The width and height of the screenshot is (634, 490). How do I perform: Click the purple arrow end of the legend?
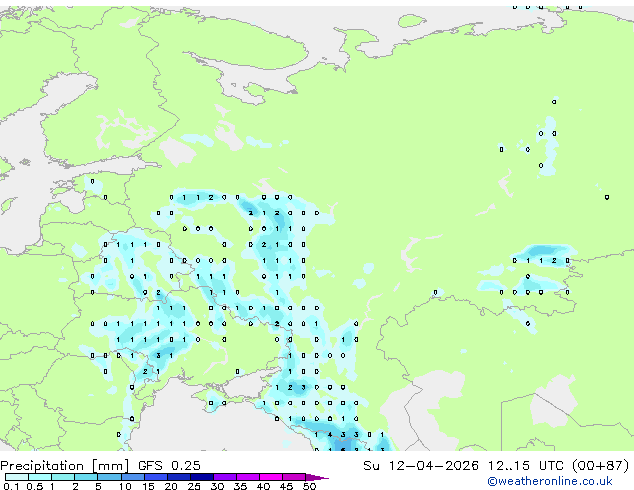click(317, 477)
